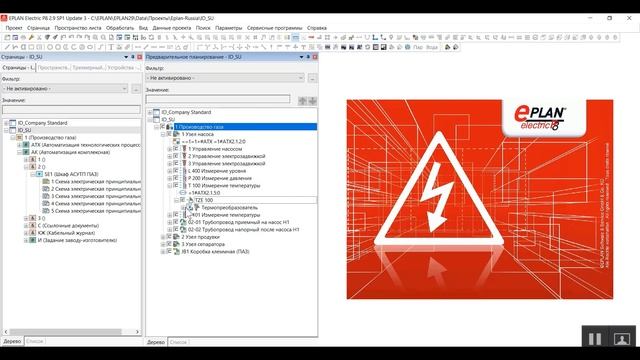This screenshot has width=640, height=360.
Task: Open the 'Данные проекта' menu
Action: (172, 28)
